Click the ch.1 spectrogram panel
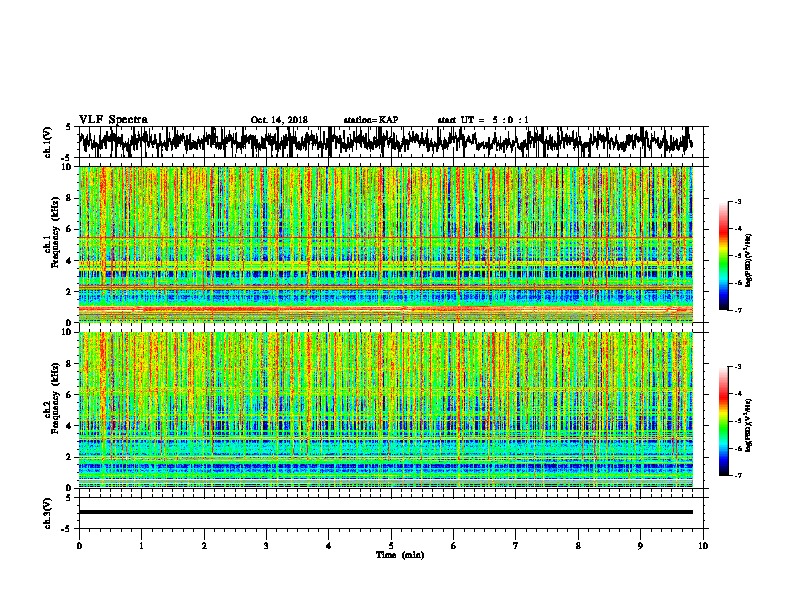The height and width of the screenshot is (612, 792). [386, 244]
